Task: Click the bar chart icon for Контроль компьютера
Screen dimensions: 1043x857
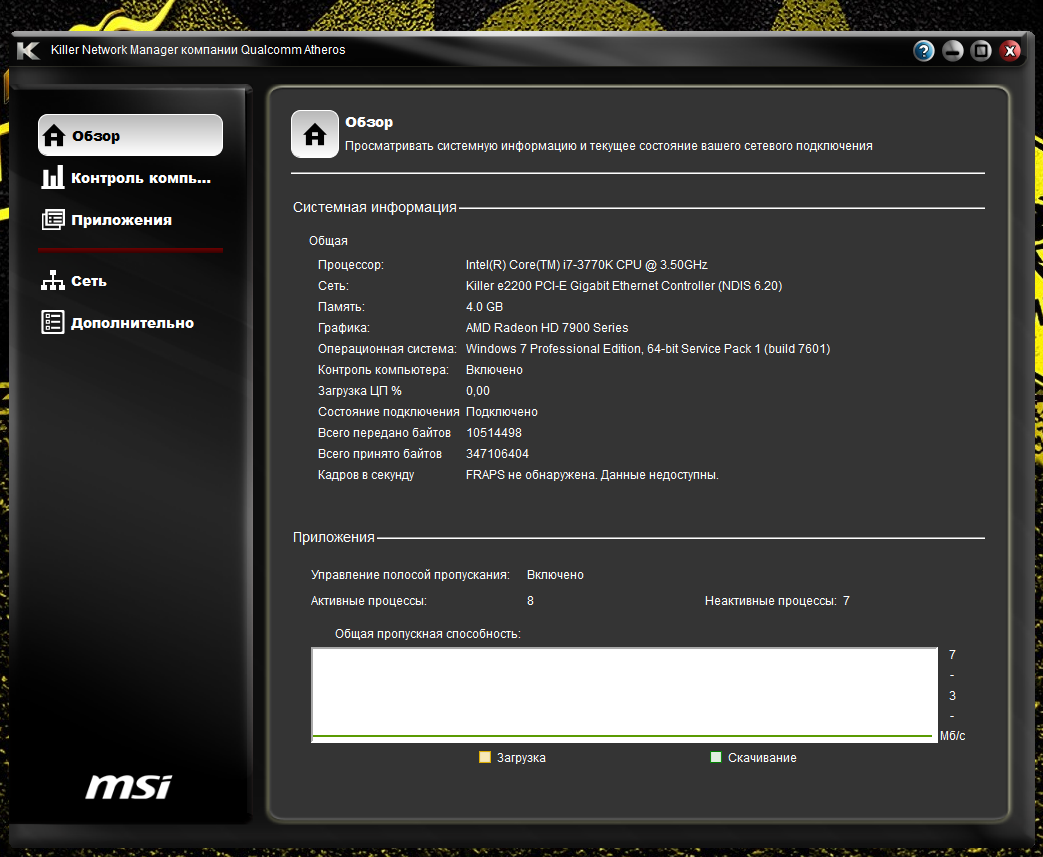Action: point(53,178)
